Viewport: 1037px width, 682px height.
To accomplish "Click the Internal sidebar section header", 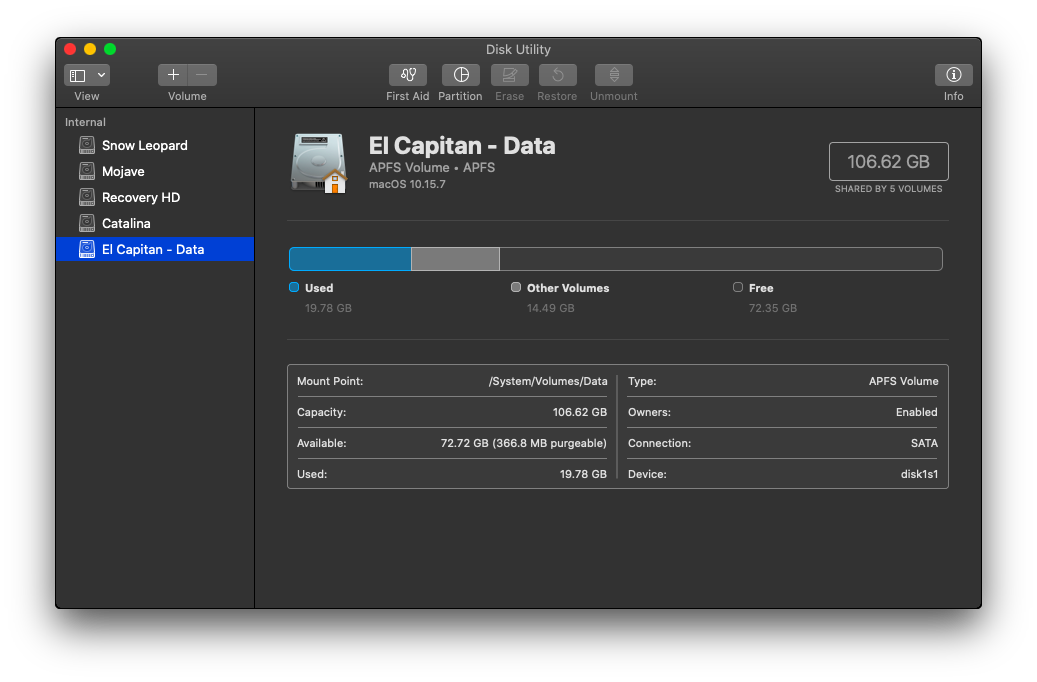I will coord(85,122).
